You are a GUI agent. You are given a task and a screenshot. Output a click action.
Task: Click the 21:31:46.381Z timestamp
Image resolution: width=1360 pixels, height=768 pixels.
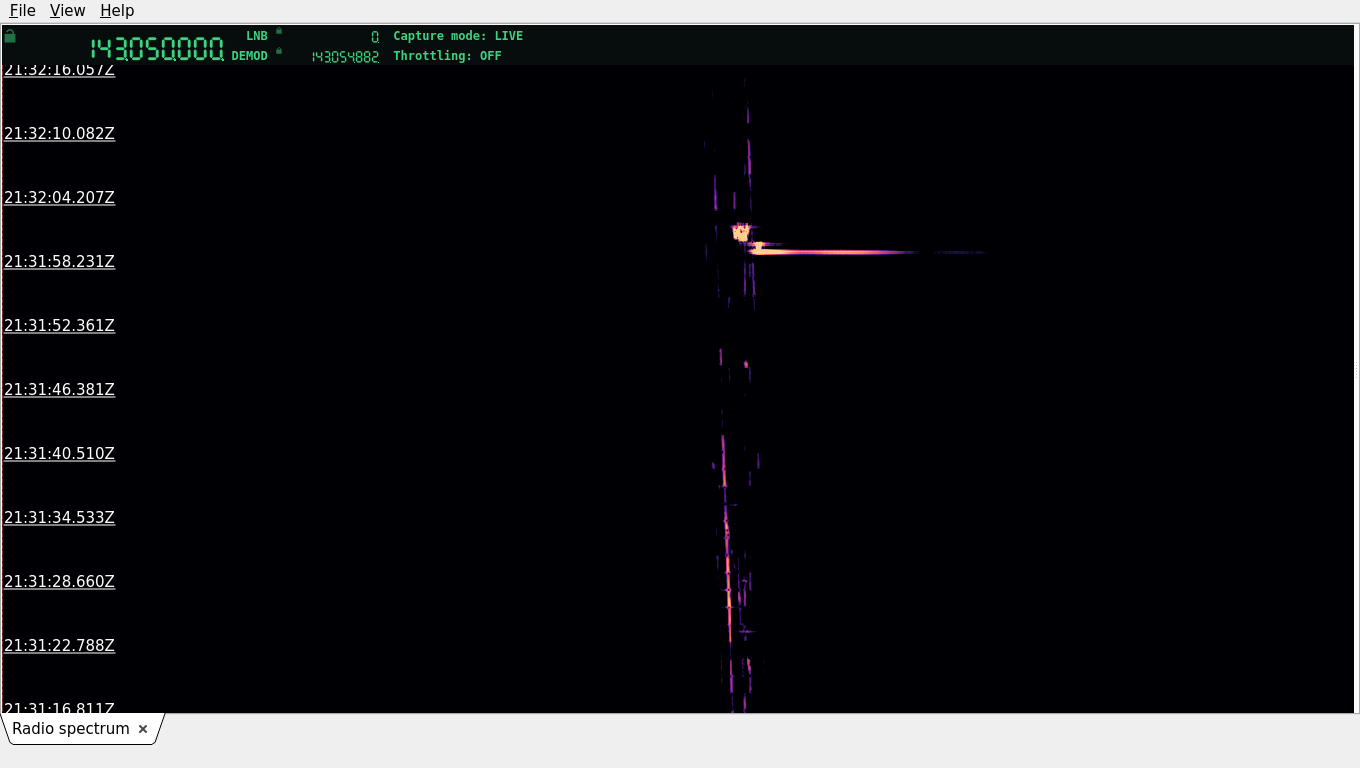point(59,389)
